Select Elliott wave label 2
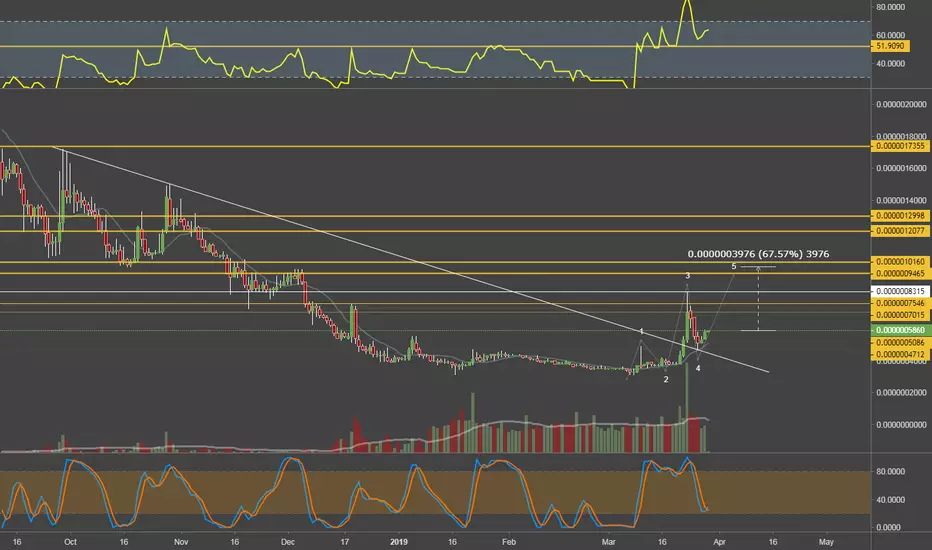932x550 pixels. [x=666, y=379]
